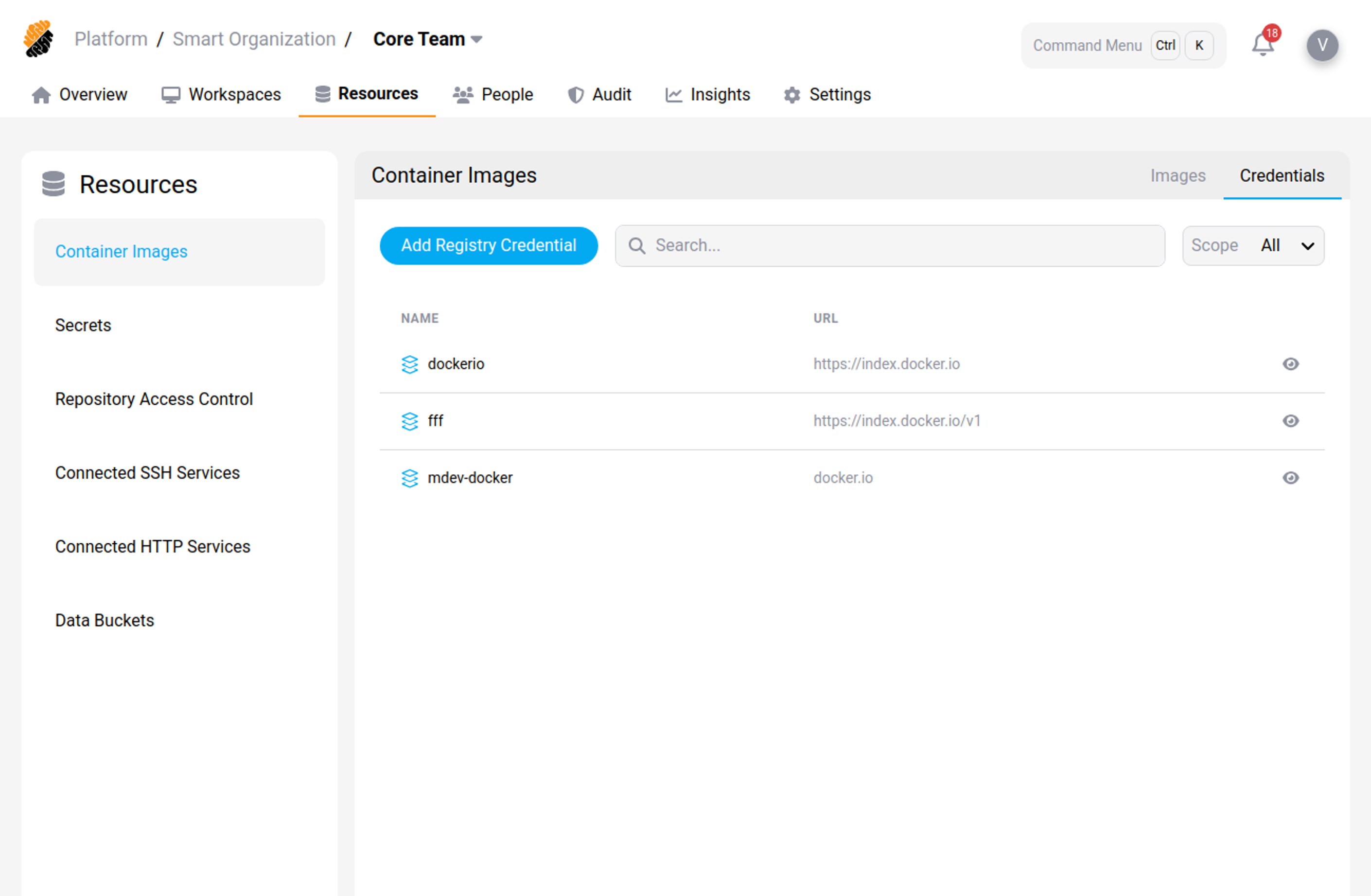The width and height of the screenshot is (1371, 896).
Task: Switch to the Workspaces tab
Action: [x=221, y=94]
